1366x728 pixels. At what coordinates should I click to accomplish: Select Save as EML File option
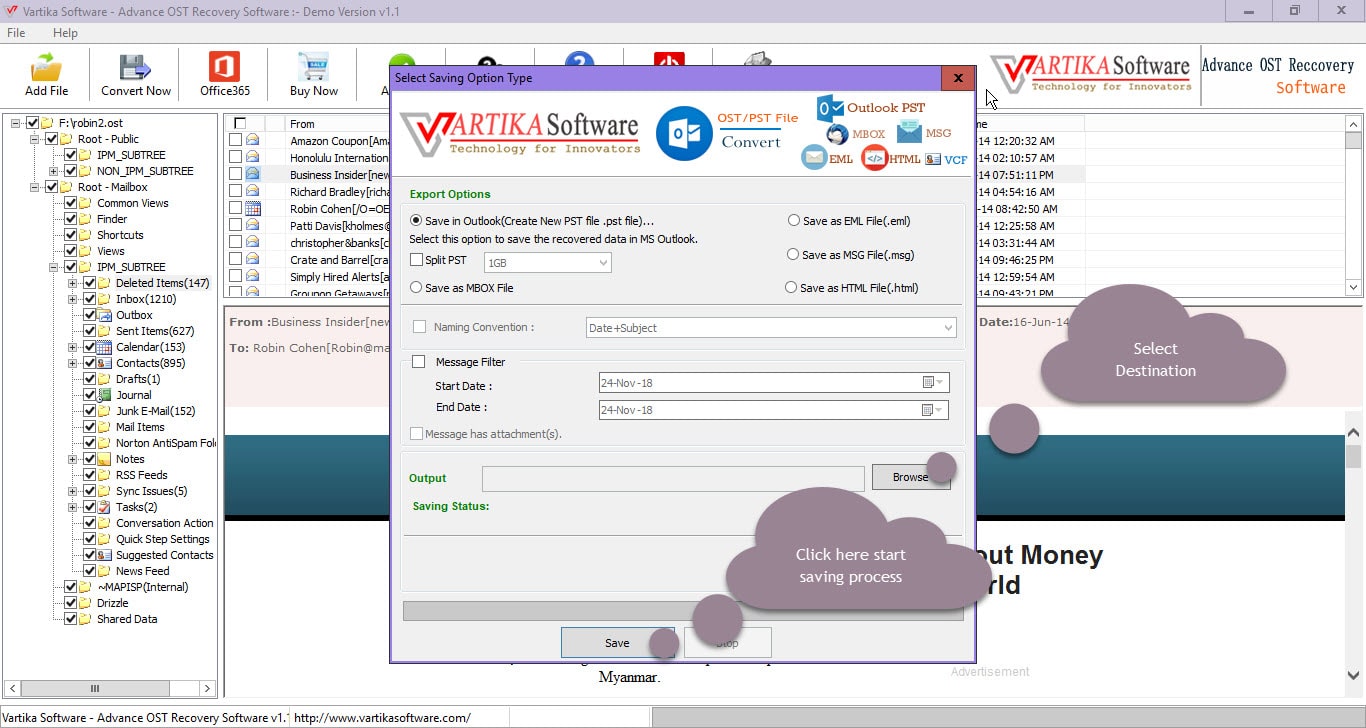(x=794, y=221)
